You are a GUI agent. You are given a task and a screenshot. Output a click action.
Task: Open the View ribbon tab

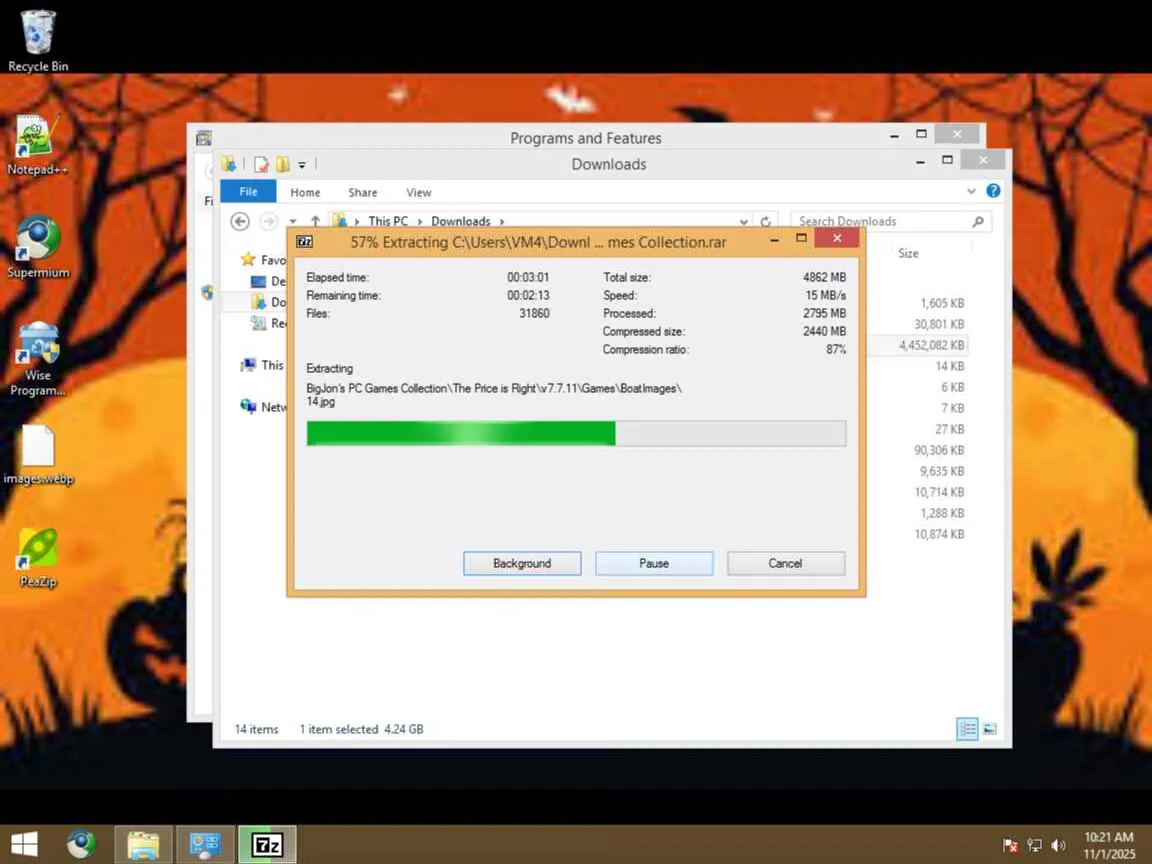[x=419, y=192]
